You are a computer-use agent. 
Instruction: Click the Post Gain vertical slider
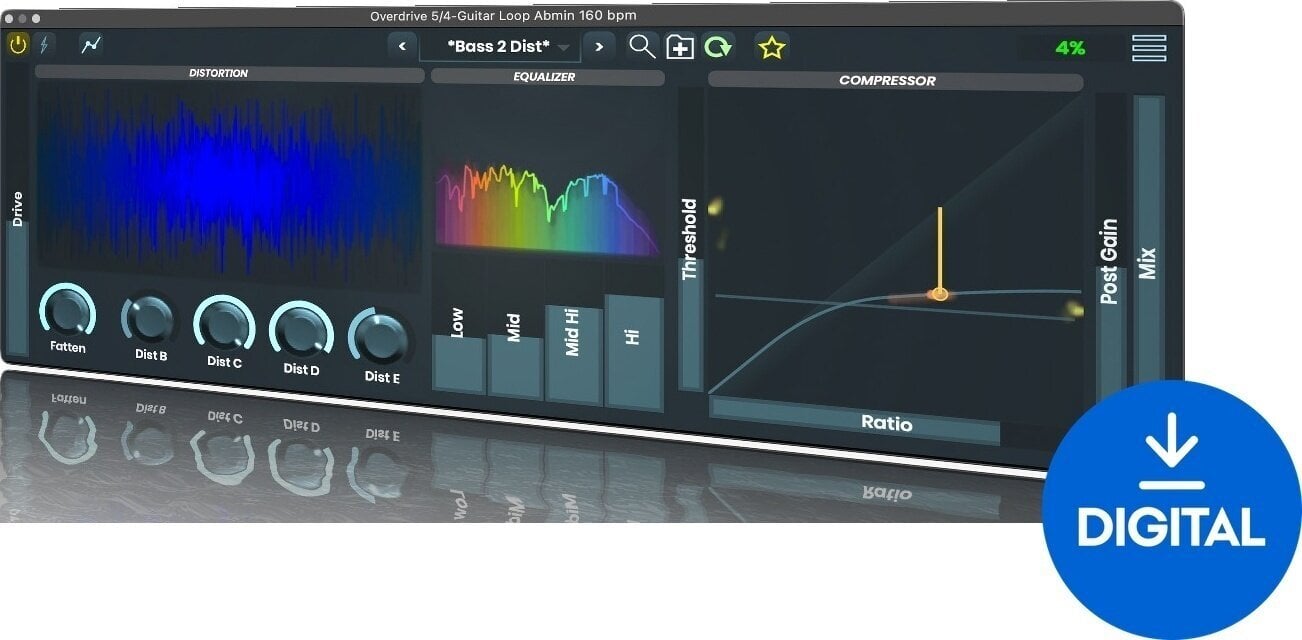pyautogui.click(x=1110, y=250)
